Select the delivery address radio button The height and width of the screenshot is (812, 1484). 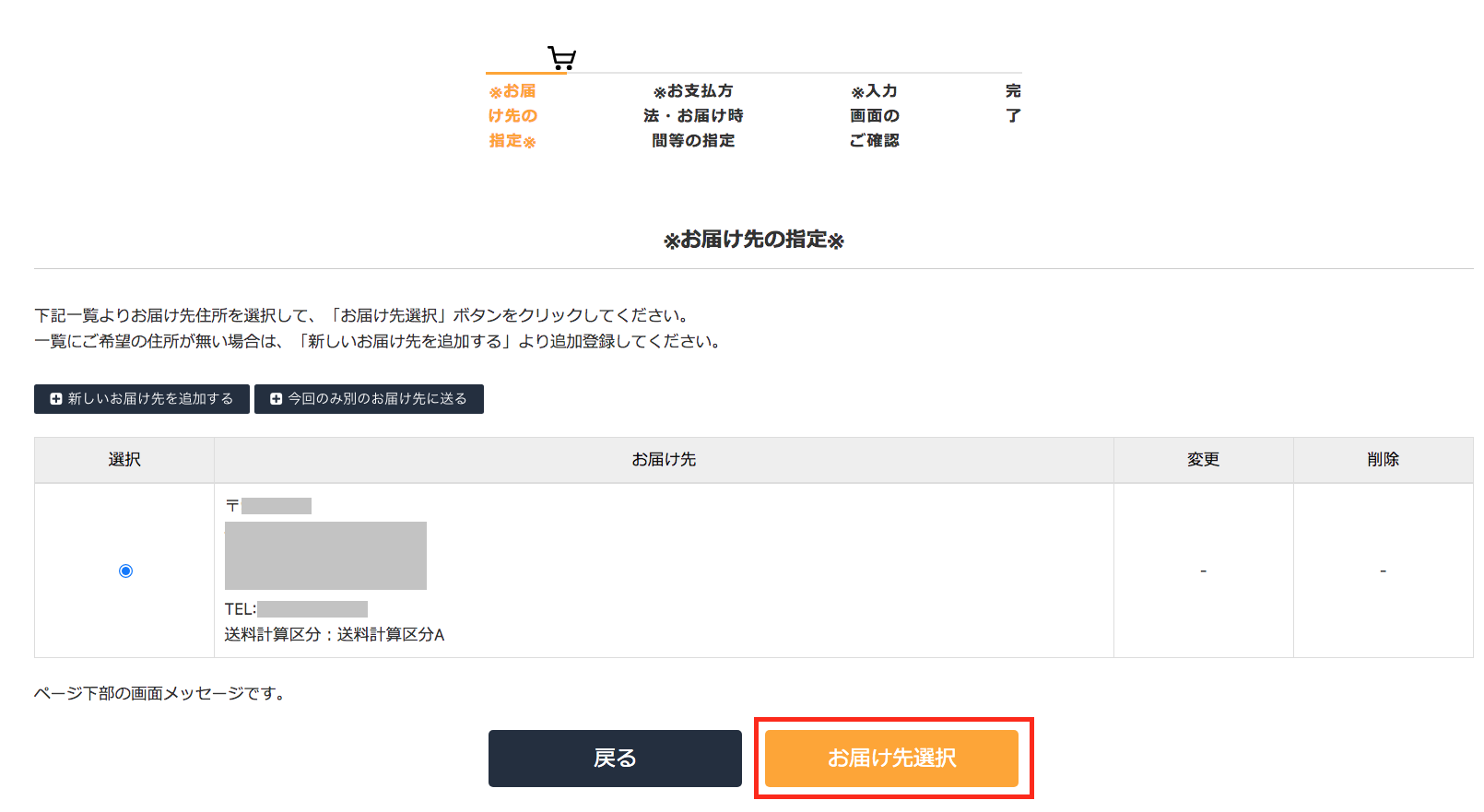pyautogui.click(x=126, y=571)
